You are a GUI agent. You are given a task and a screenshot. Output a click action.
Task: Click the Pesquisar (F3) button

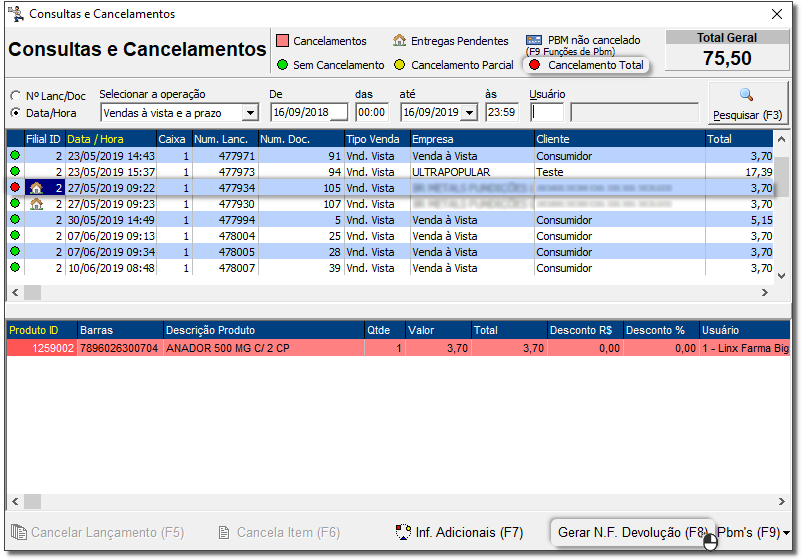point(748,104)
